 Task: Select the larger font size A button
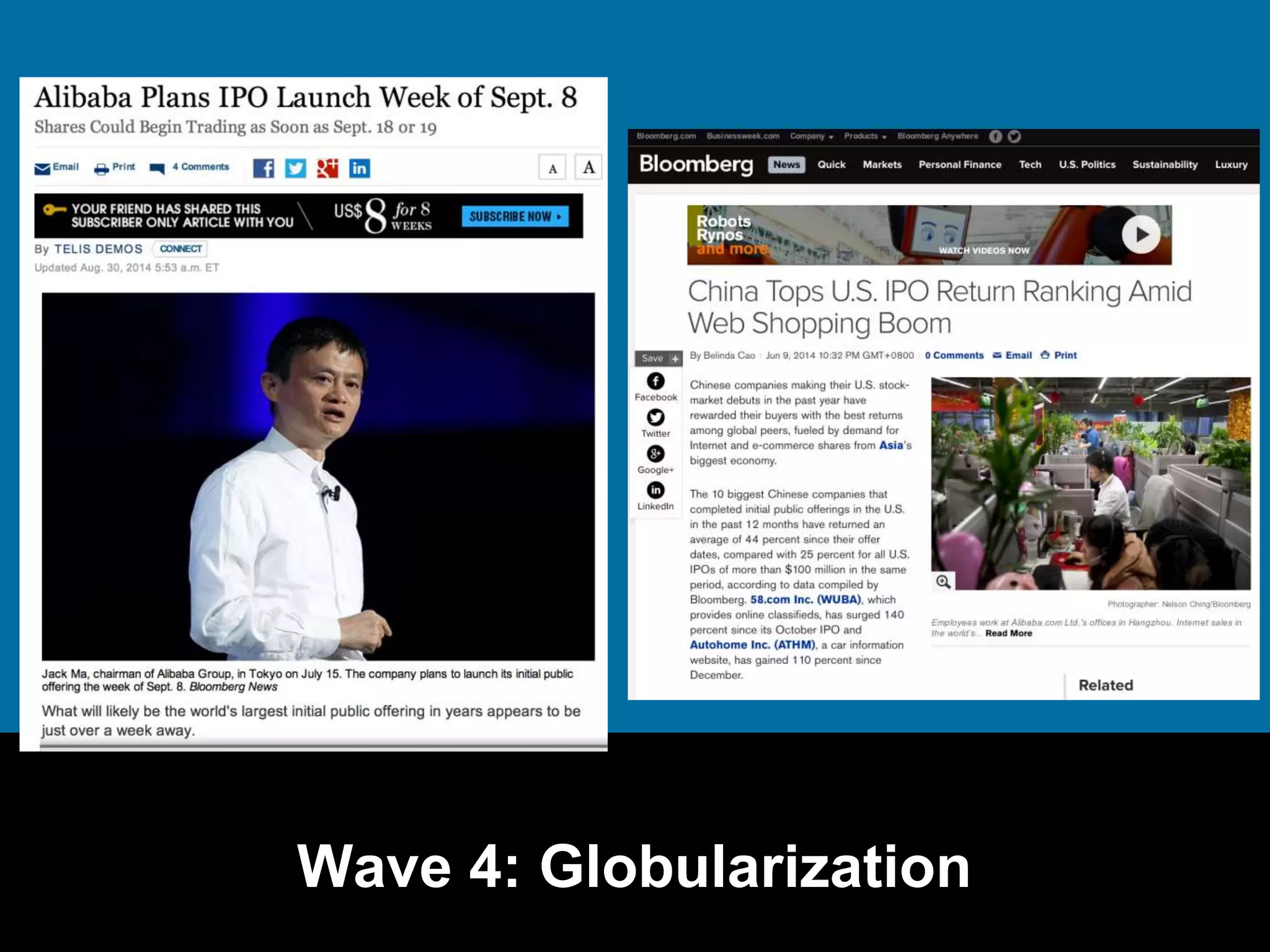pyautogui.click(x=588, y=167)
